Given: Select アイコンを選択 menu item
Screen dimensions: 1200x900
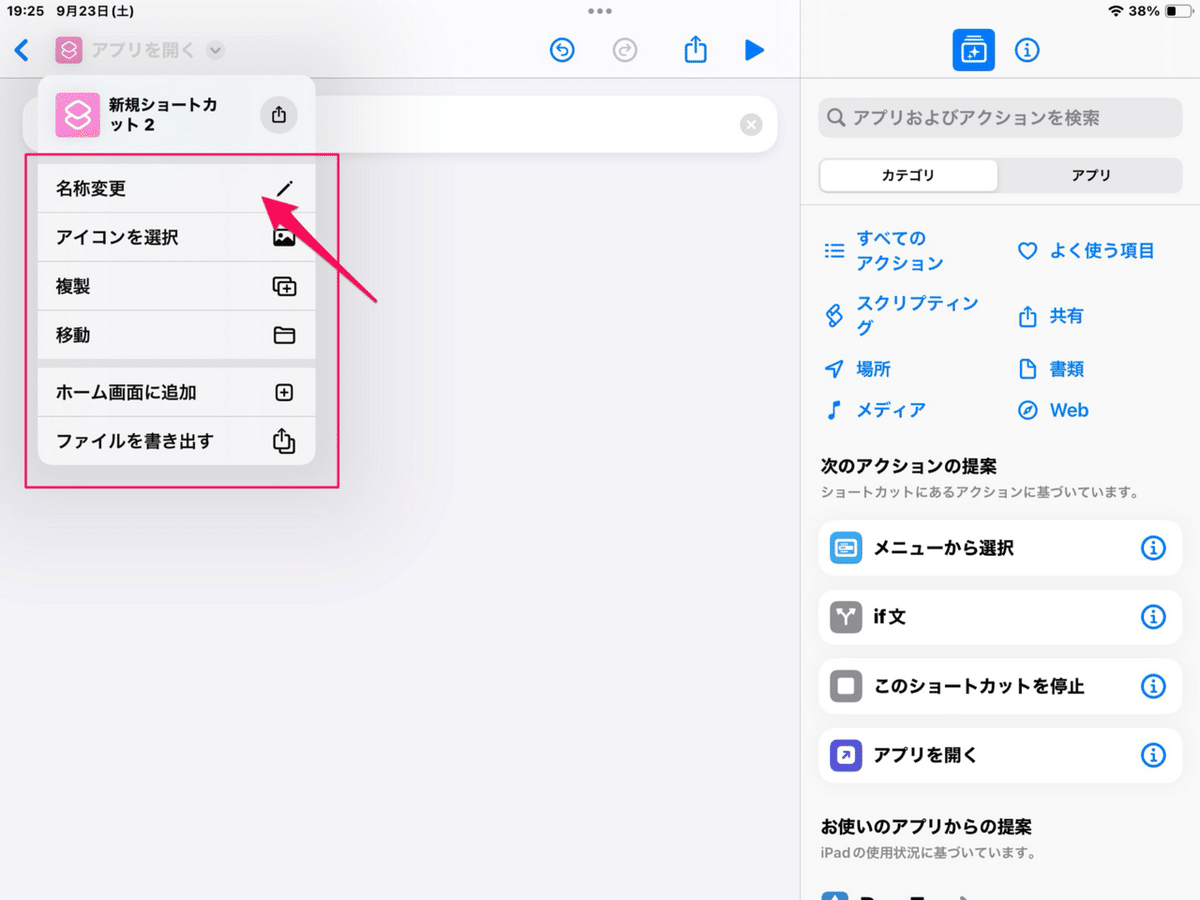Looking at the screenshot, I should pyautogui.click(x=176, y=237).
